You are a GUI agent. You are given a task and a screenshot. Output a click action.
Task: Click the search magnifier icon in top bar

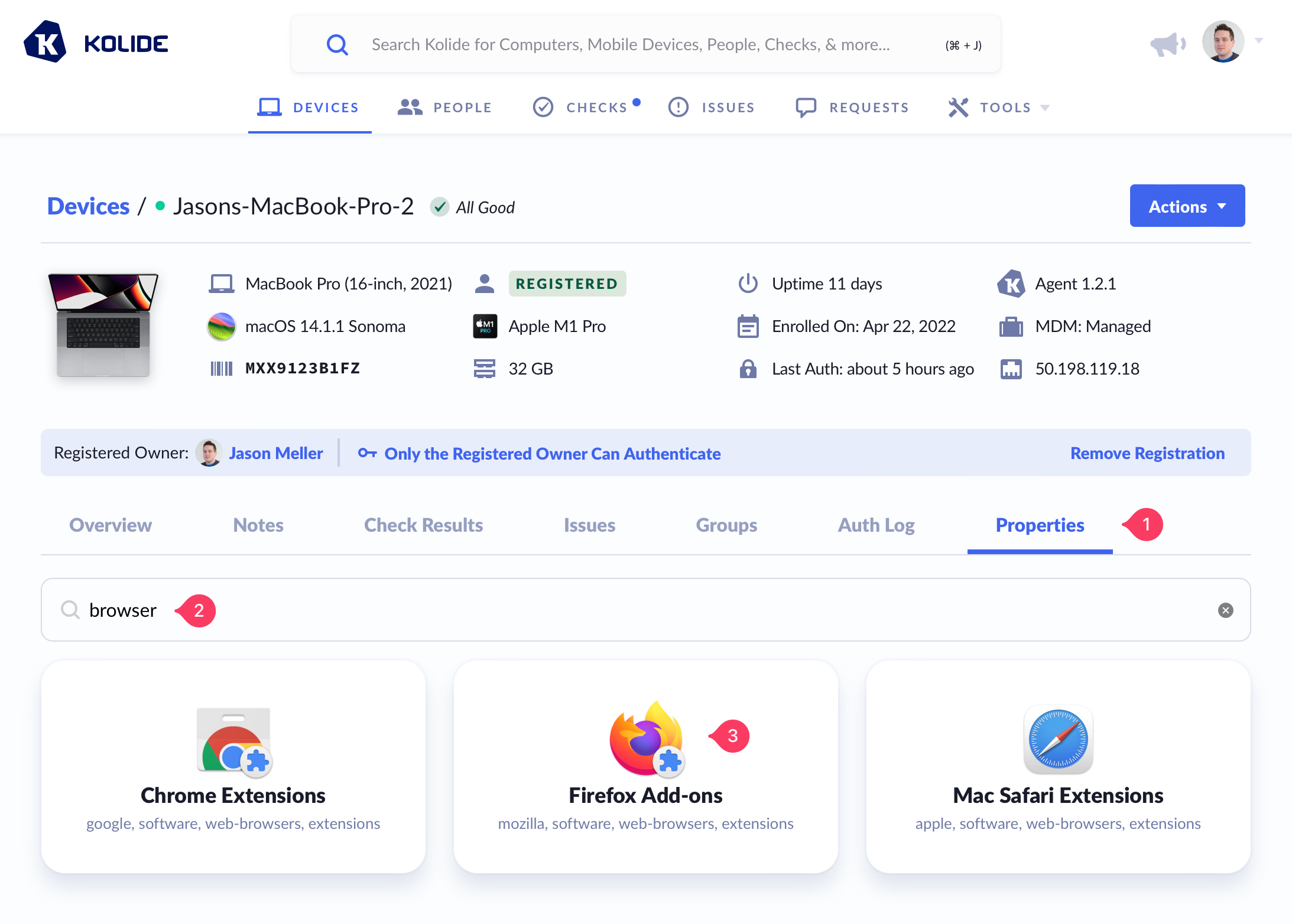[337, 44]
